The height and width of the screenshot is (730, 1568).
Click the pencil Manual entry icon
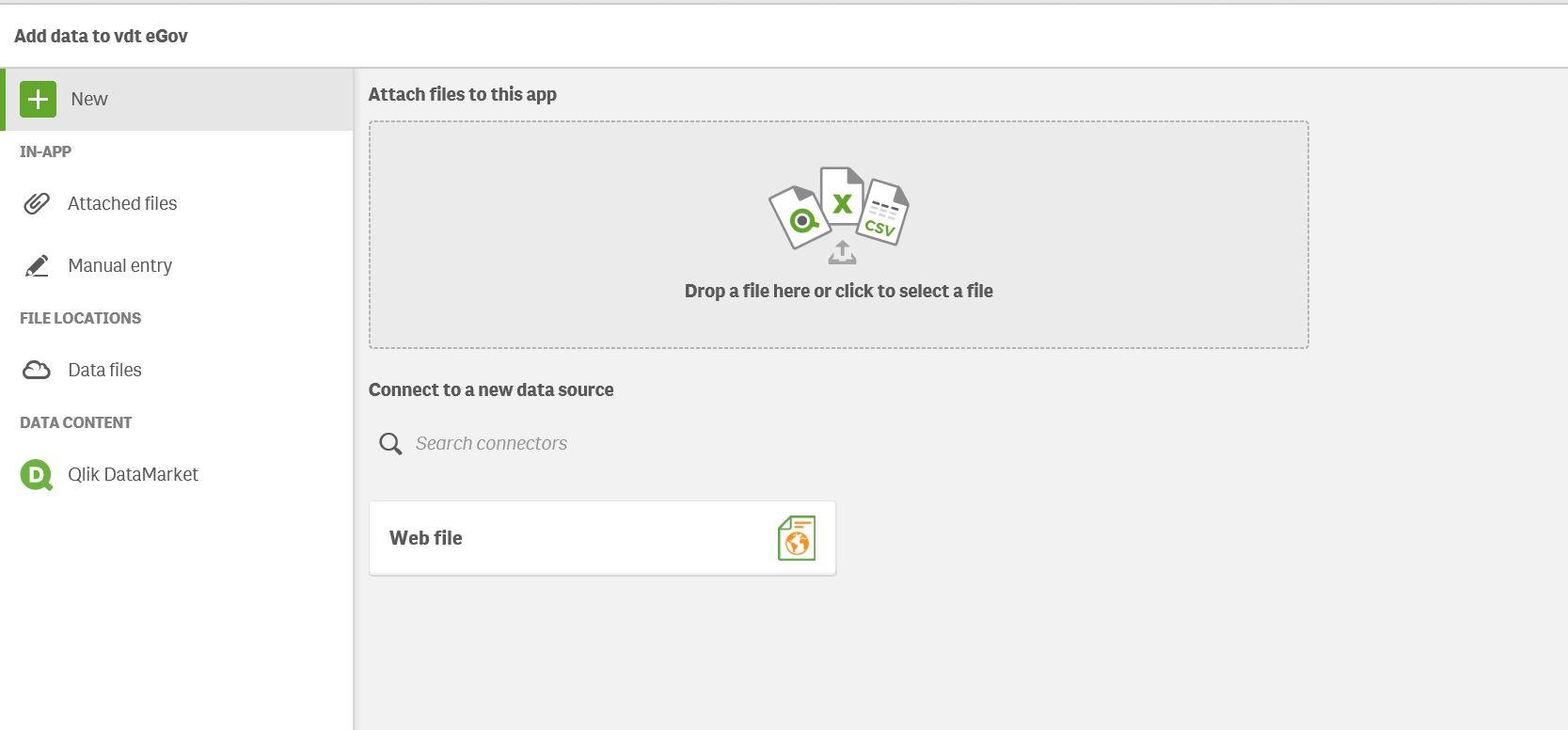pyautogui.click(x=37, y=266)
